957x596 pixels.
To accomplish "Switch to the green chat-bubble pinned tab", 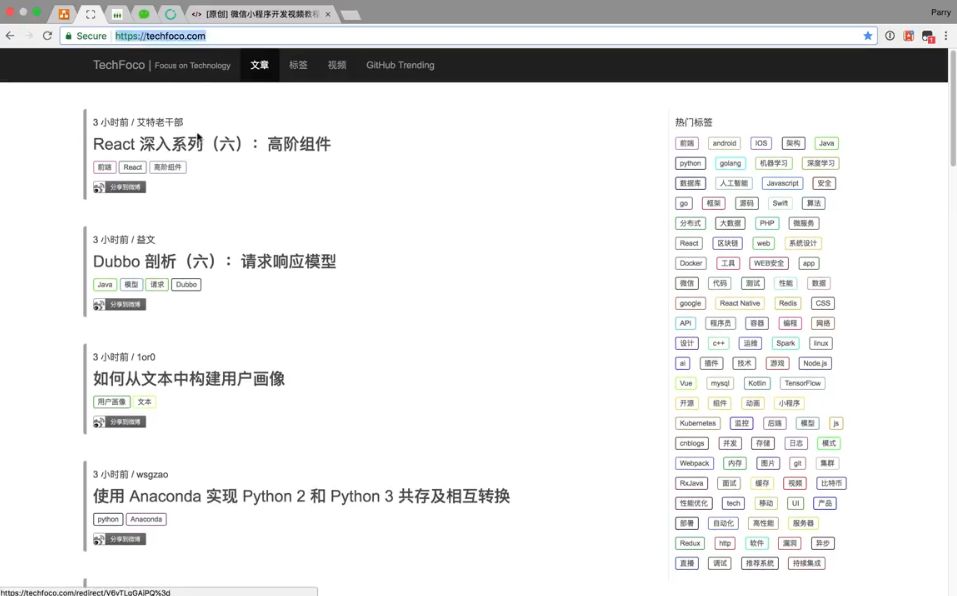I will [x=144, y=14].
